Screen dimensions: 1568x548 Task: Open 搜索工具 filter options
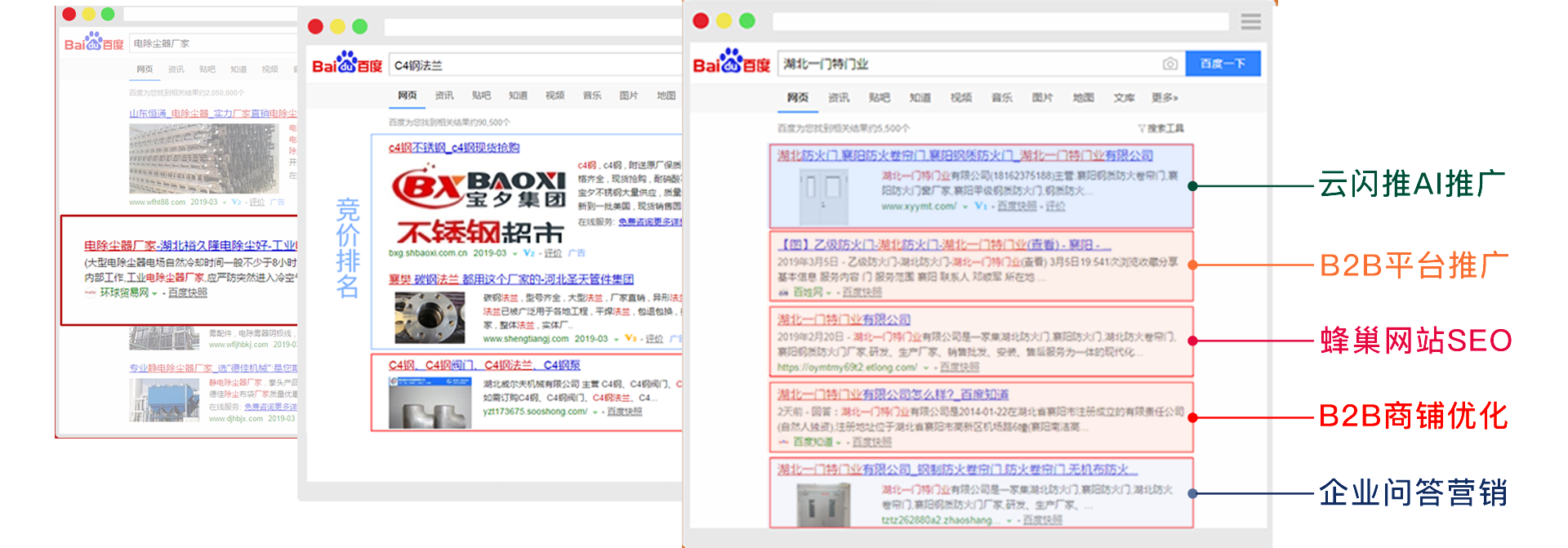pos(1160,128)
